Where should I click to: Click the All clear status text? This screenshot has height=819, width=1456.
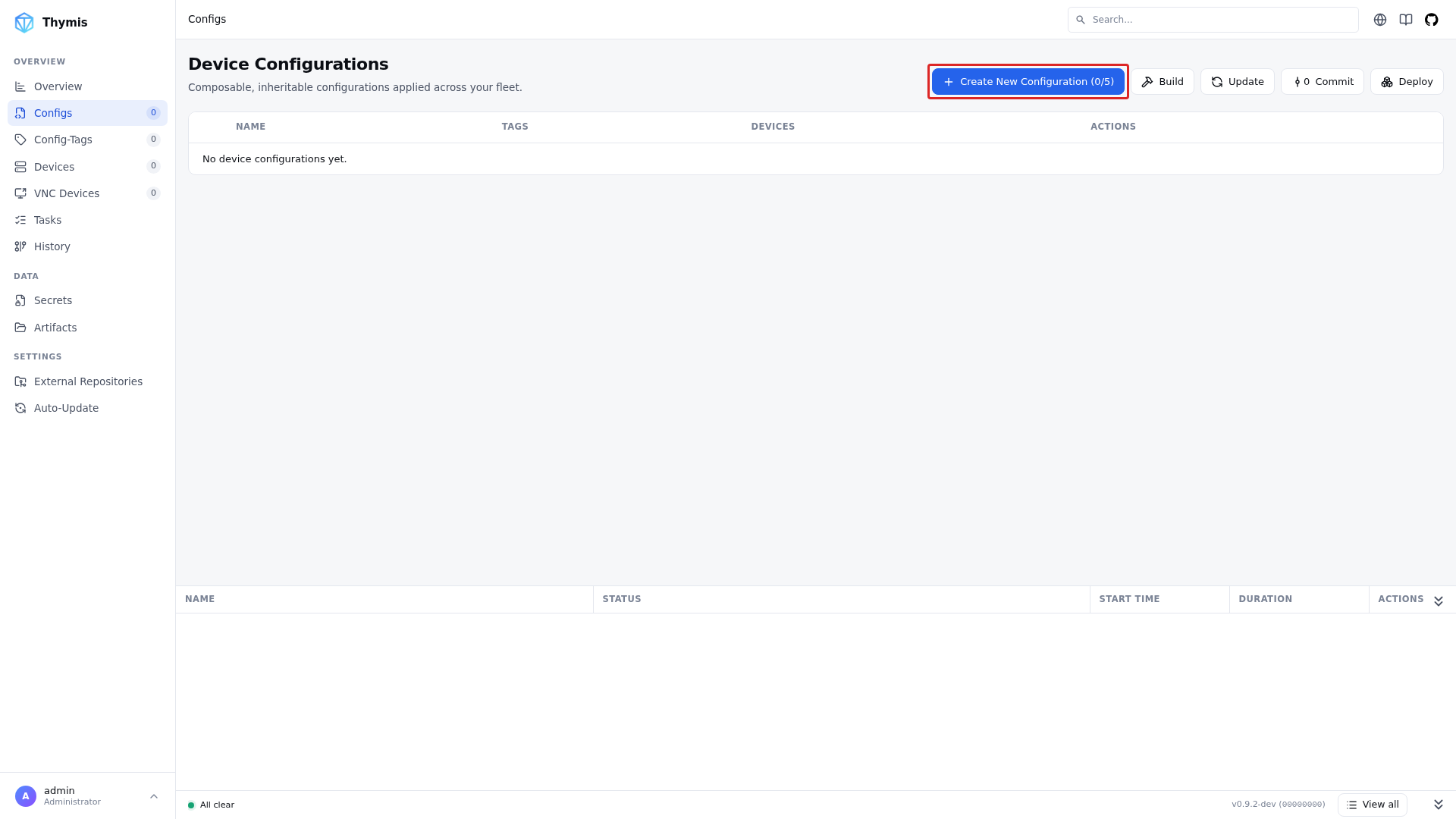(x=217, y=805)
